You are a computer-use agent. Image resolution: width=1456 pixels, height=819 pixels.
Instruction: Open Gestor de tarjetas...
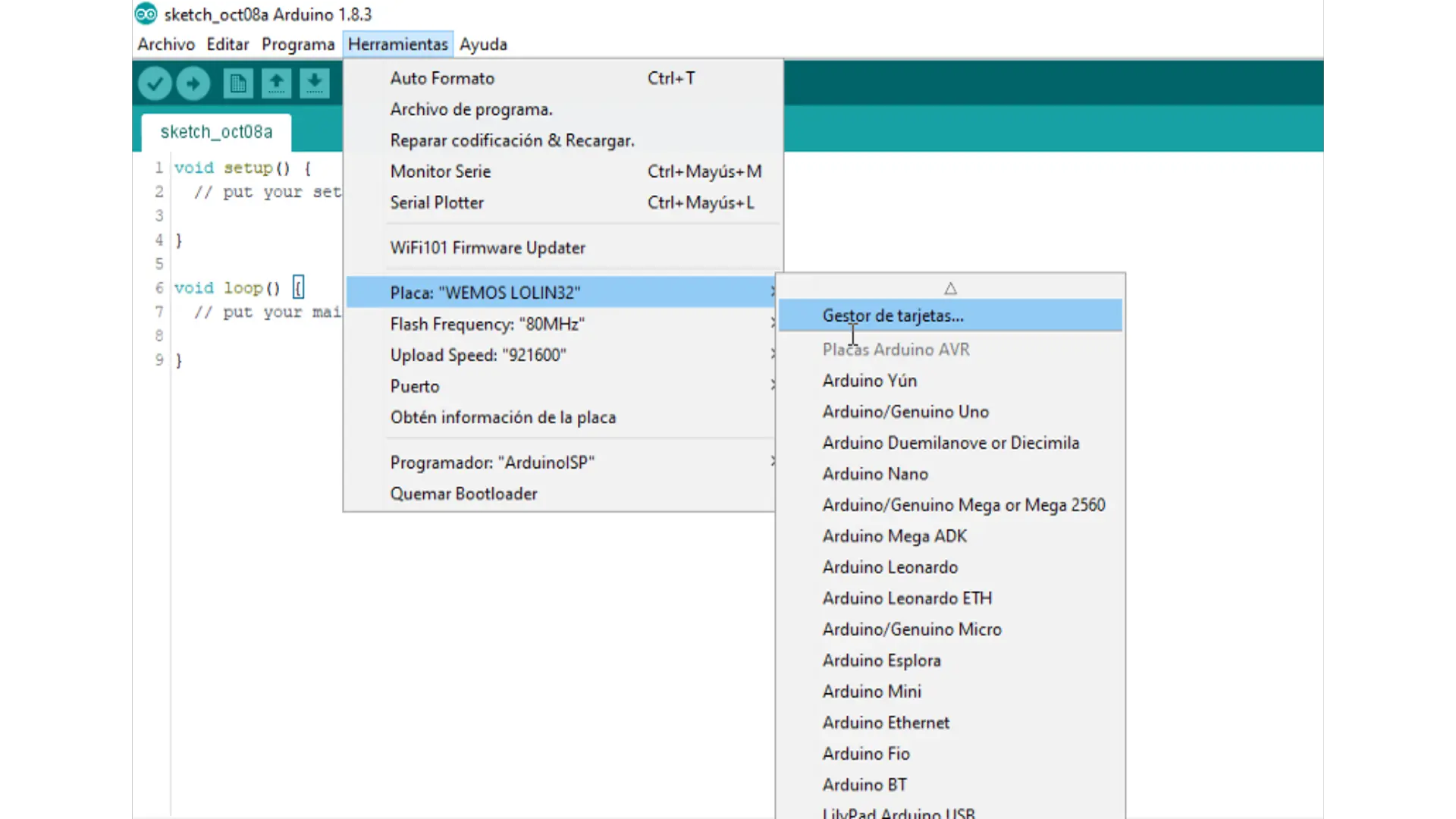point(950,315)
